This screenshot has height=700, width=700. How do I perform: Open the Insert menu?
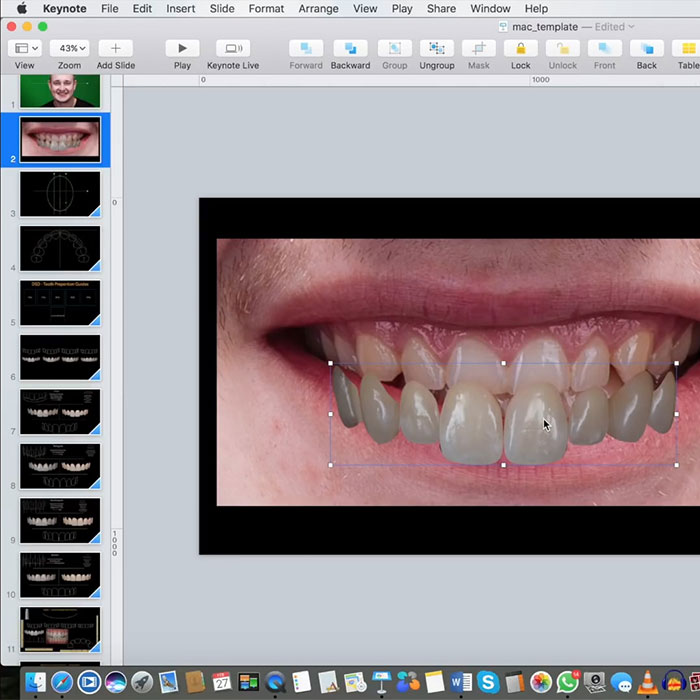(181, 9)
